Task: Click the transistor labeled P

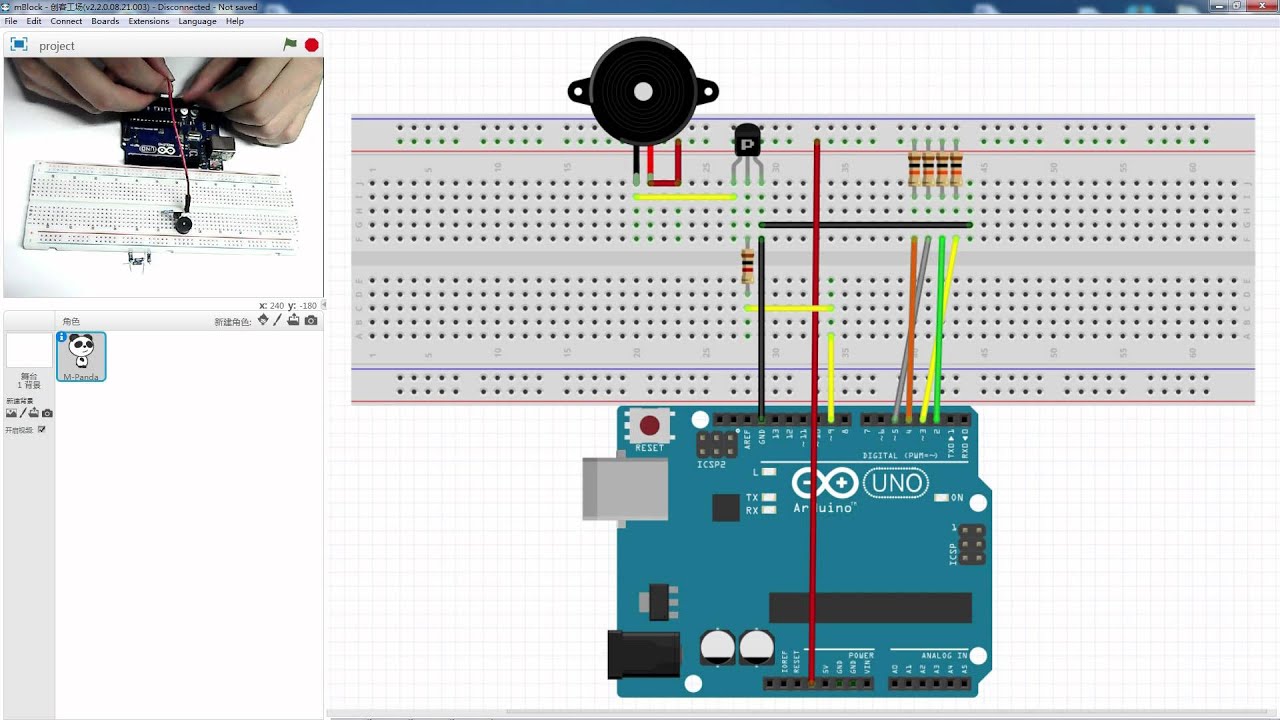Action: click(x=747, y=142)
